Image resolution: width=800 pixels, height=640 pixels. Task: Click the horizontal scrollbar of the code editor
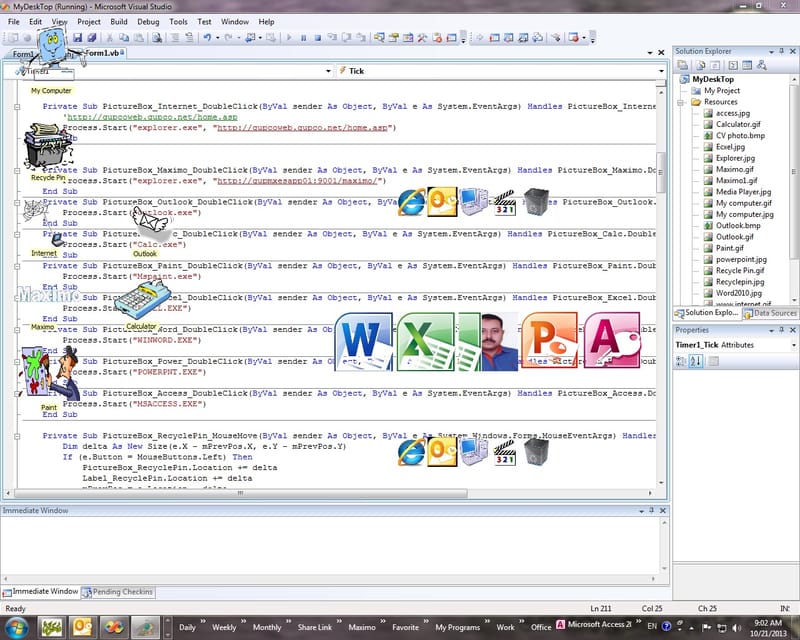(x=240, y=494)
